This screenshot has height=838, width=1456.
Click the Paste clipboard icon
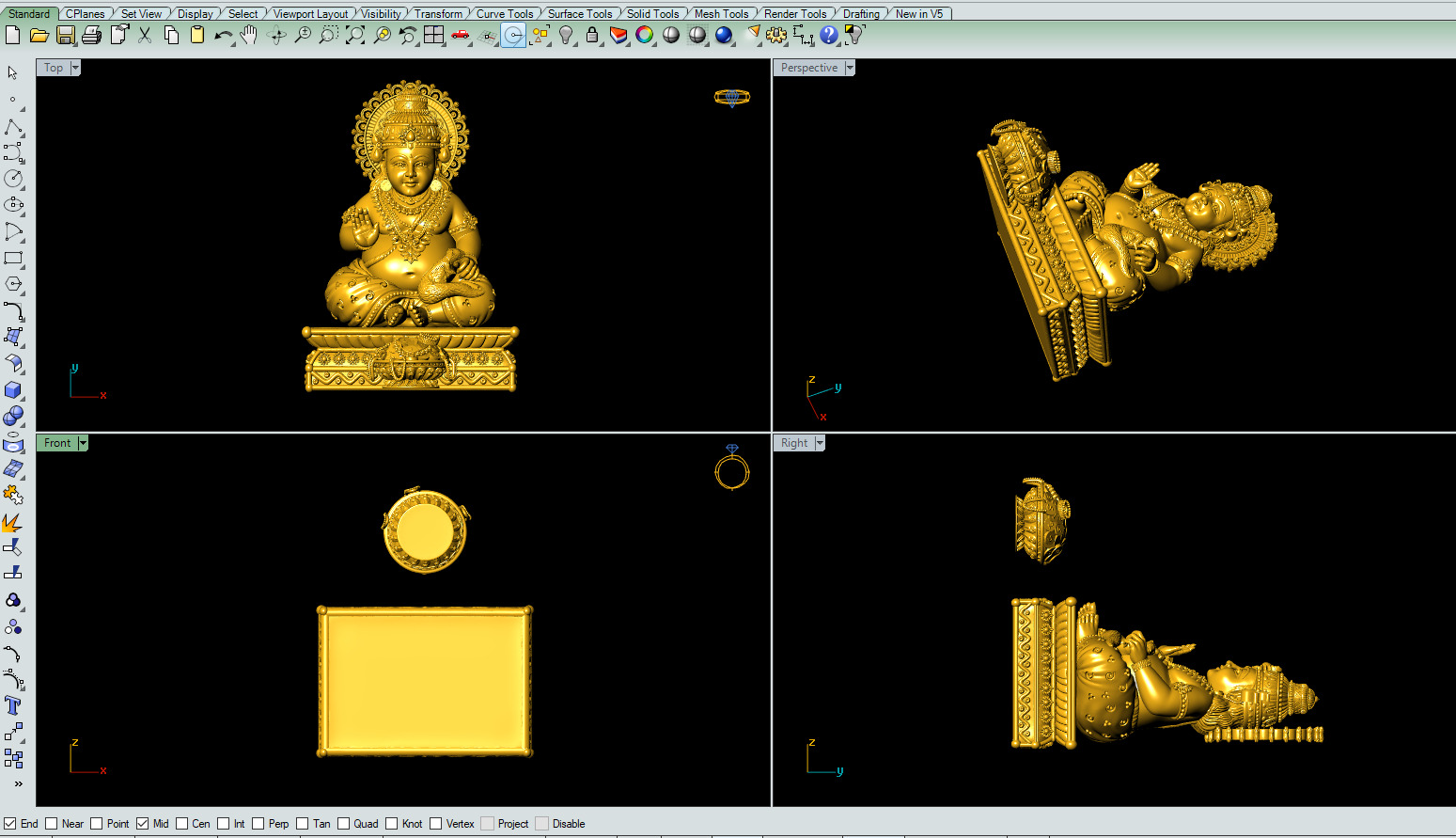[x=197, y=35]
